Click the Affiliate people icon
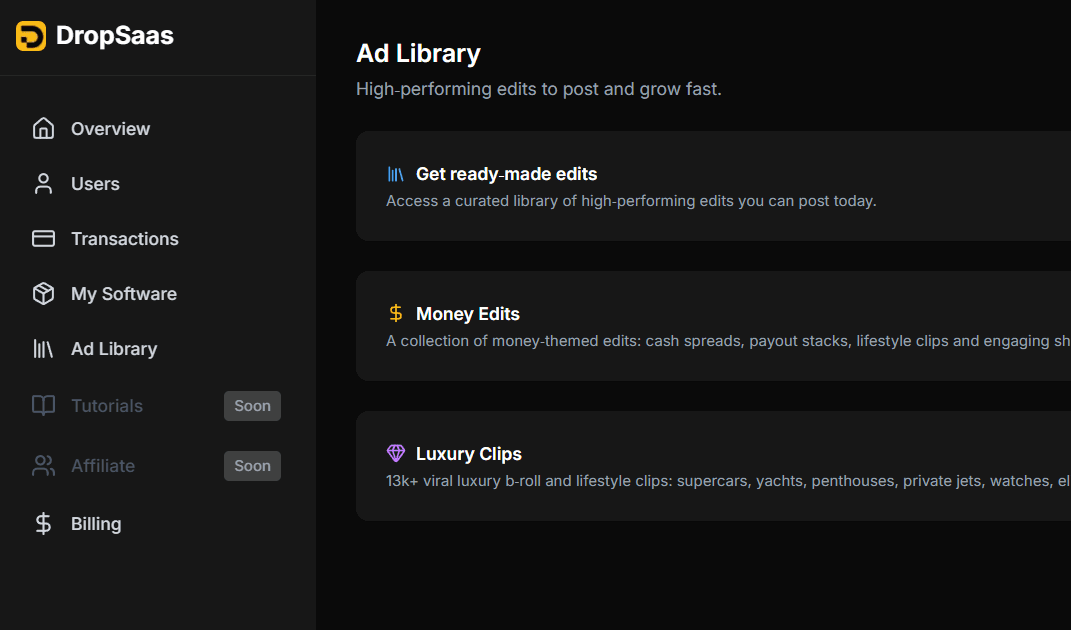Screen dimensions: 1071x630 point(43,466)
